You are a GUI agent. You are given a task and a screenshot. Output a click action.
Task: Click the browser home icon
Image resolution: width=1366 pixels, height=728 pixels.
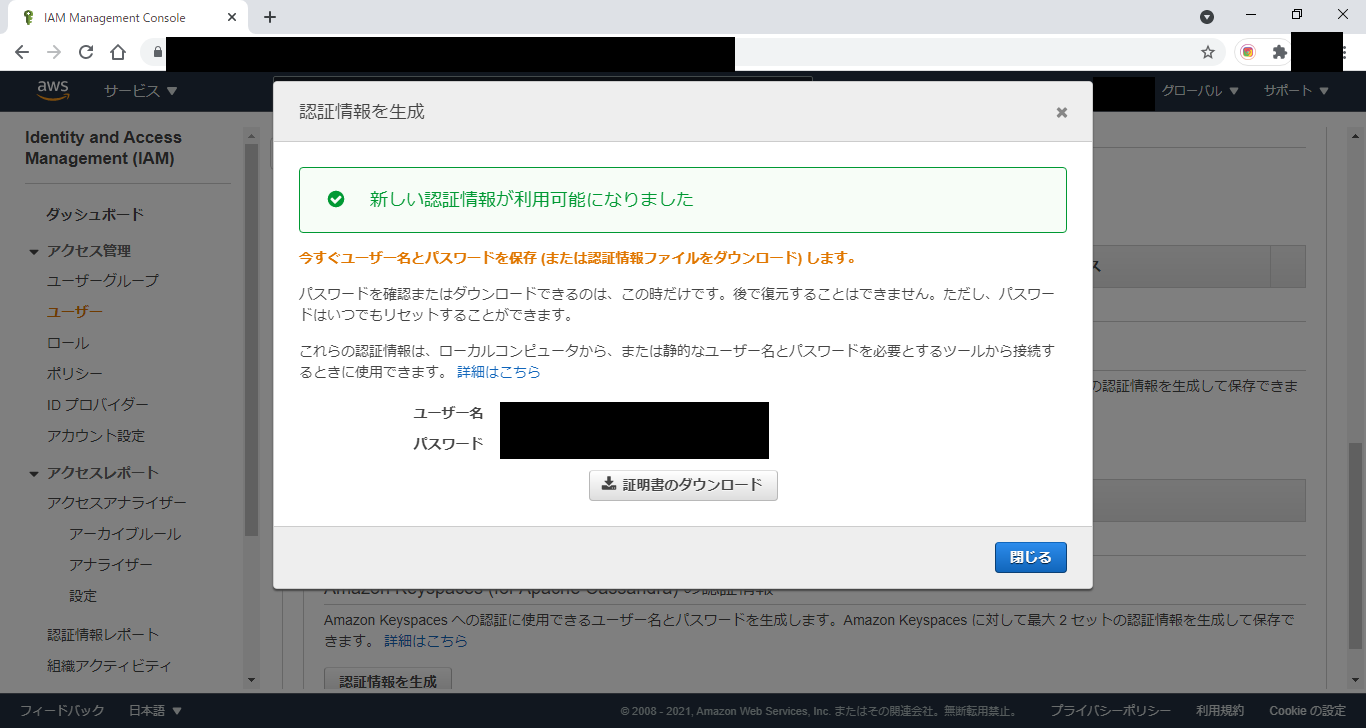[x=117, y=52]
